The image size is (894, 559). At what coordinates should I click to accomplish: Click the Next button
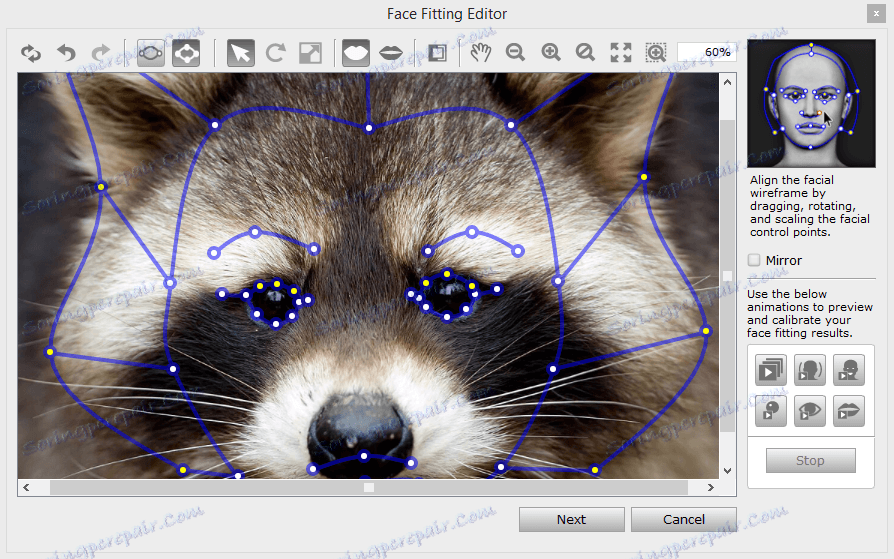571,519
